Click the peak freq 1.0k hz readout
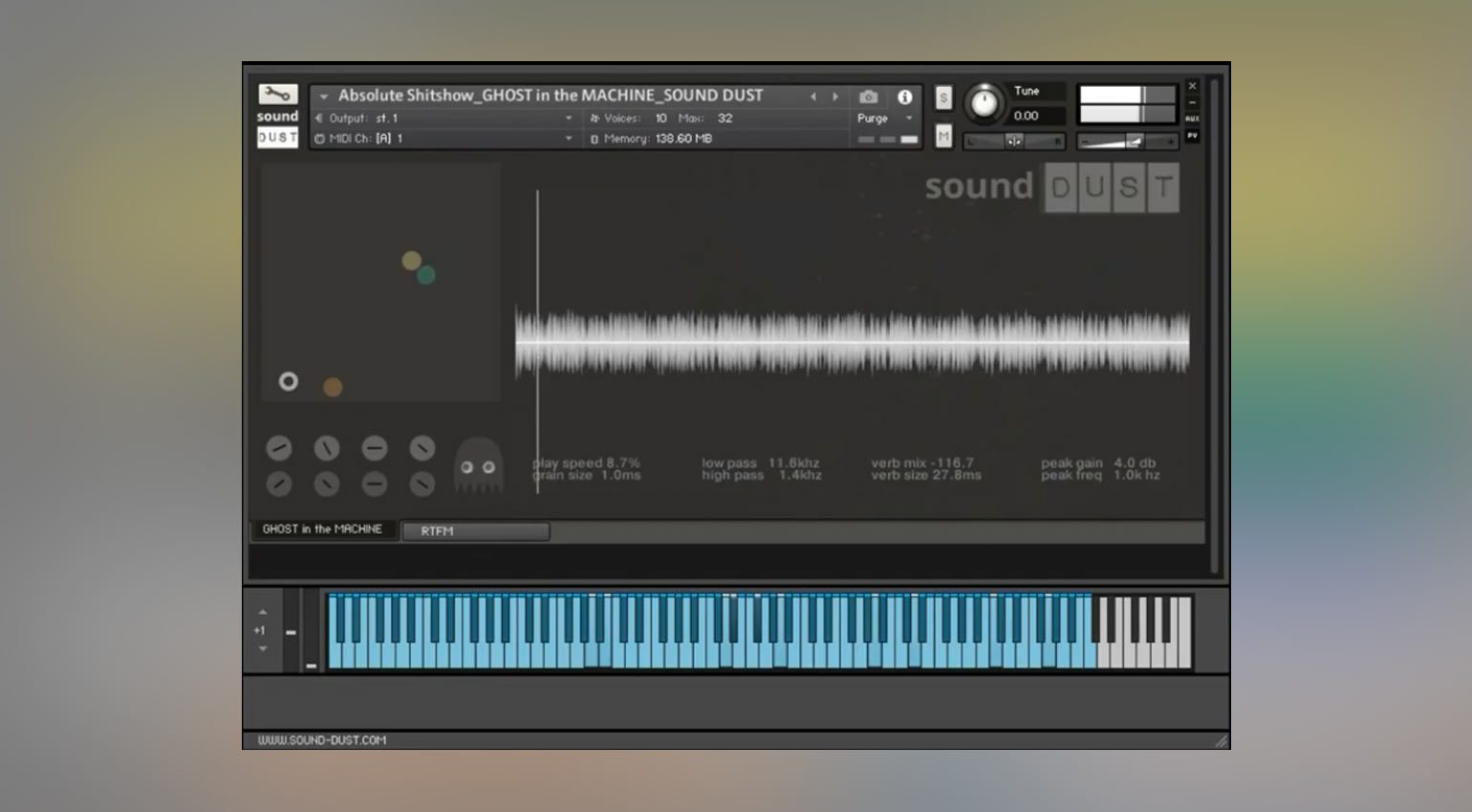The image size is (1472, 812). [x=1100, y=475]
